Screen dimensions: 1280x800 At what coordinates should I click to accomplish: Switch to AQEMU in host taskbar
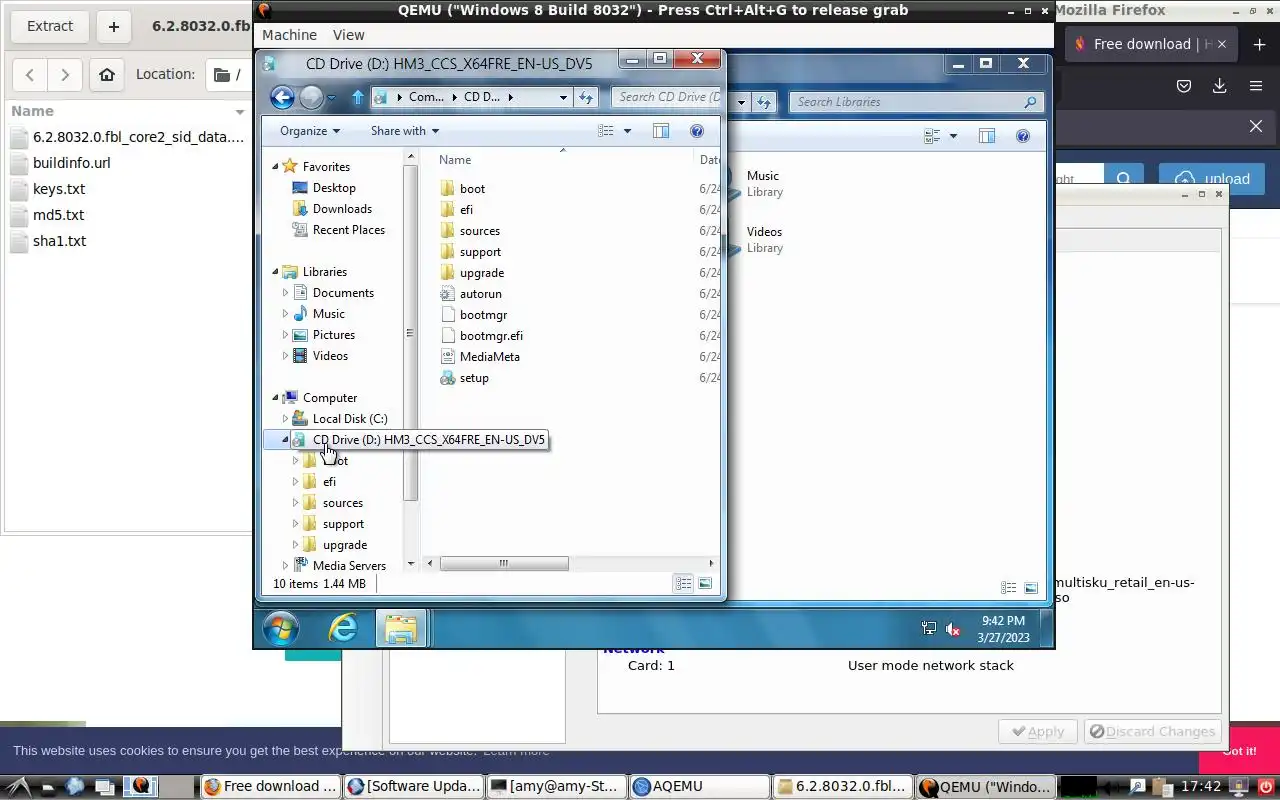699,786
